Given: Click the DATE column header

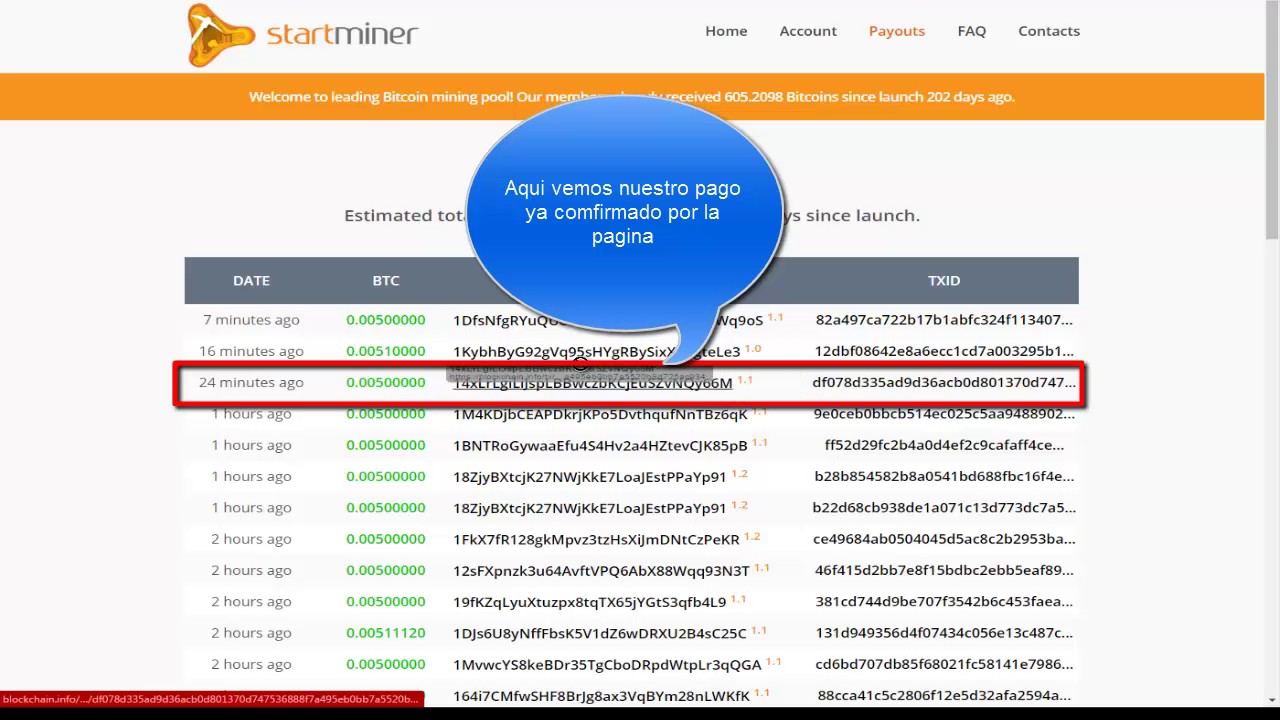Looking at the screenshot, I should tap(251, 281).
